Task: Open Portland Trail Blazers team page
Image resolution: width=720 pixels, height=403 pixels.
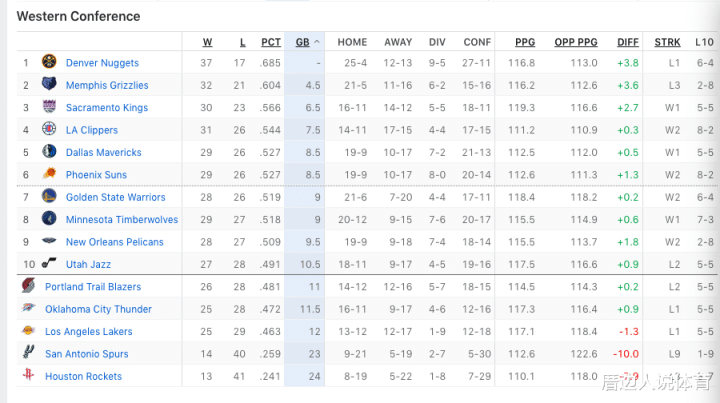Action: 93,287
